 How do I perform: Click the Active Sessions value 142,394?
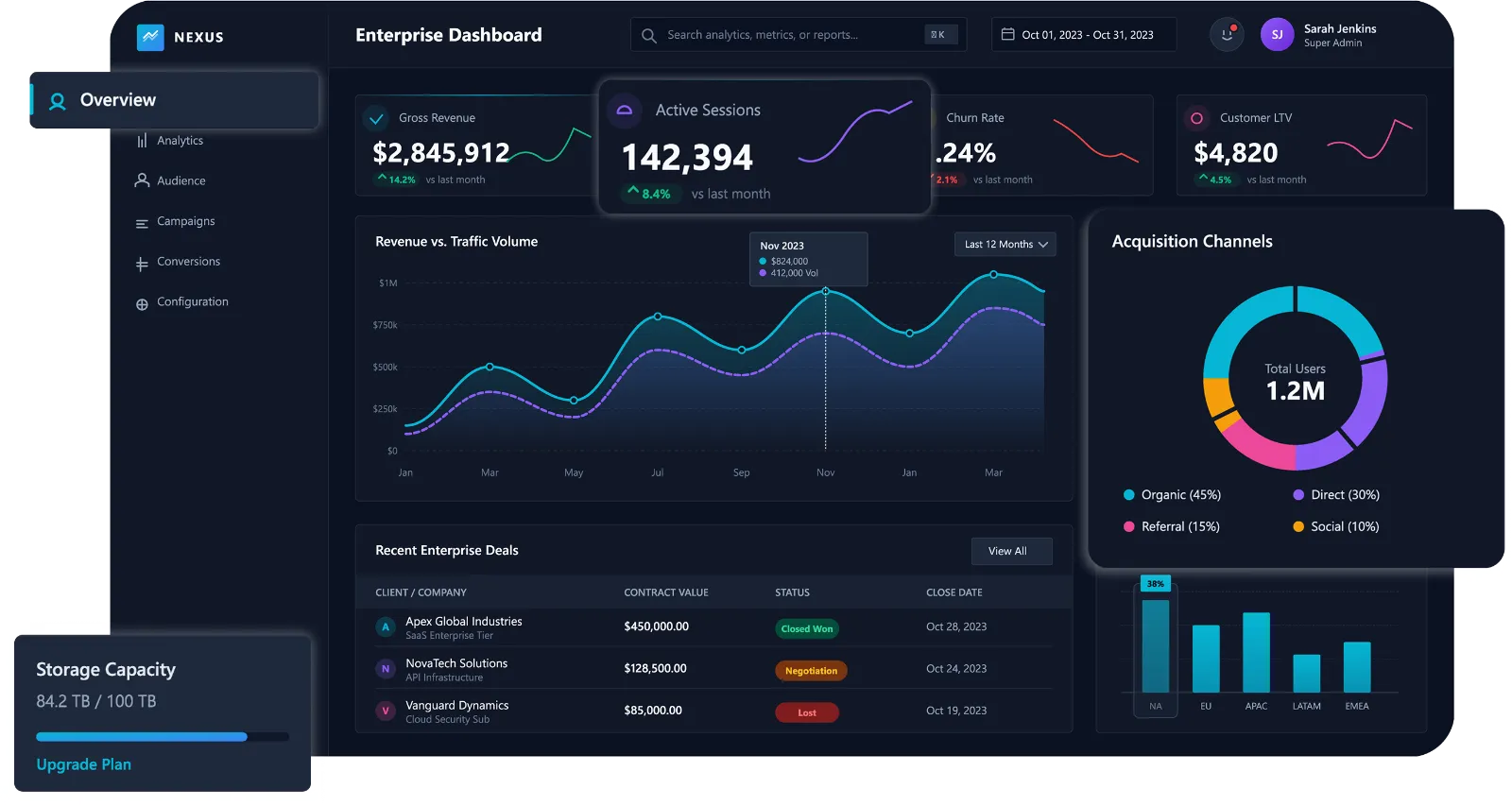(x=687, y=157)
